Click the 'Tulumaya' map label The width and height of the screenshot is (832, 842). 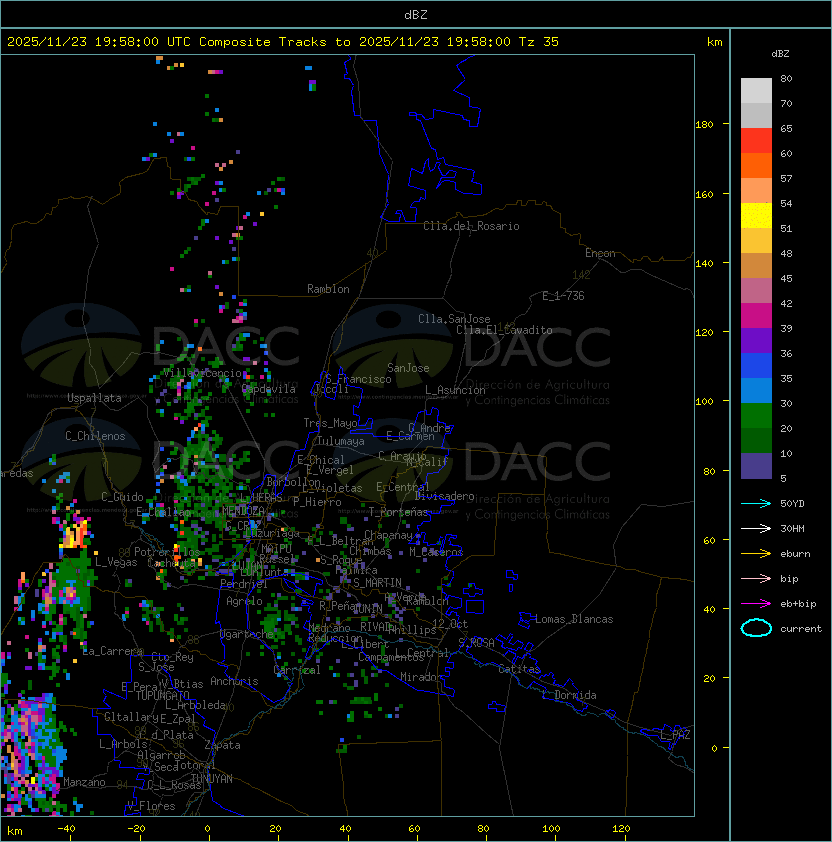click(x=341, y=441)
